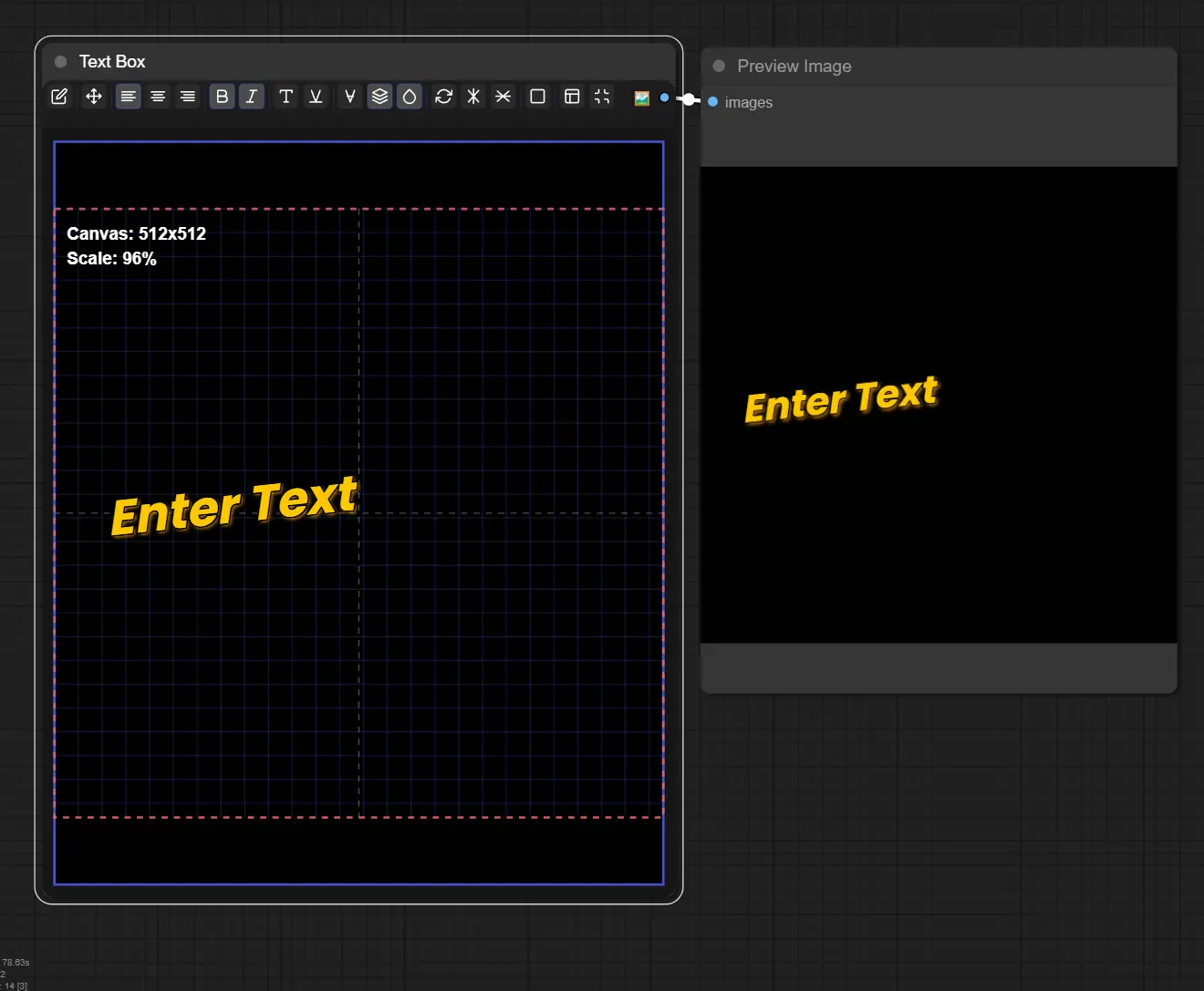Click the vertical flip mirror icon
Viewport: 1204px width, 991px height.
503,97
